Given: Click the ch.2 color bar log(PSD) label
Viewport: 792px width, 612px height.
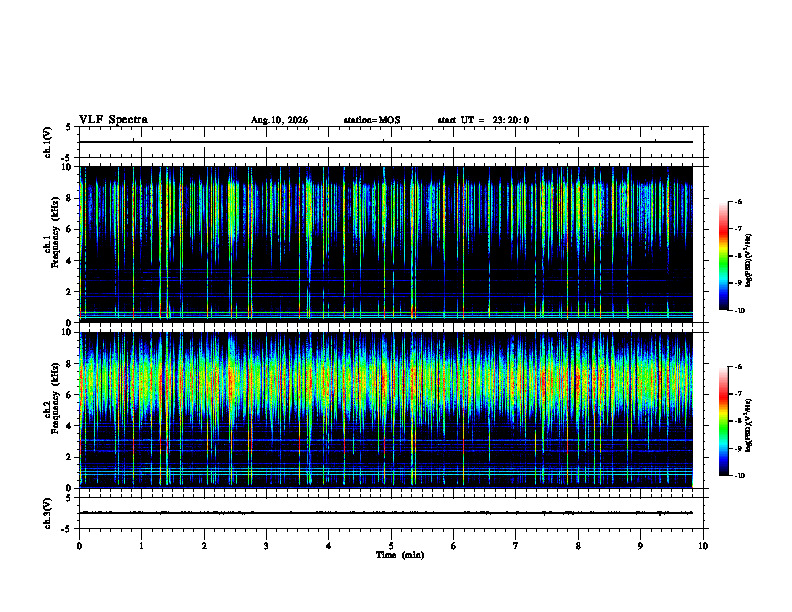Looking at the screenshot, I should click(x=749, y=427).
